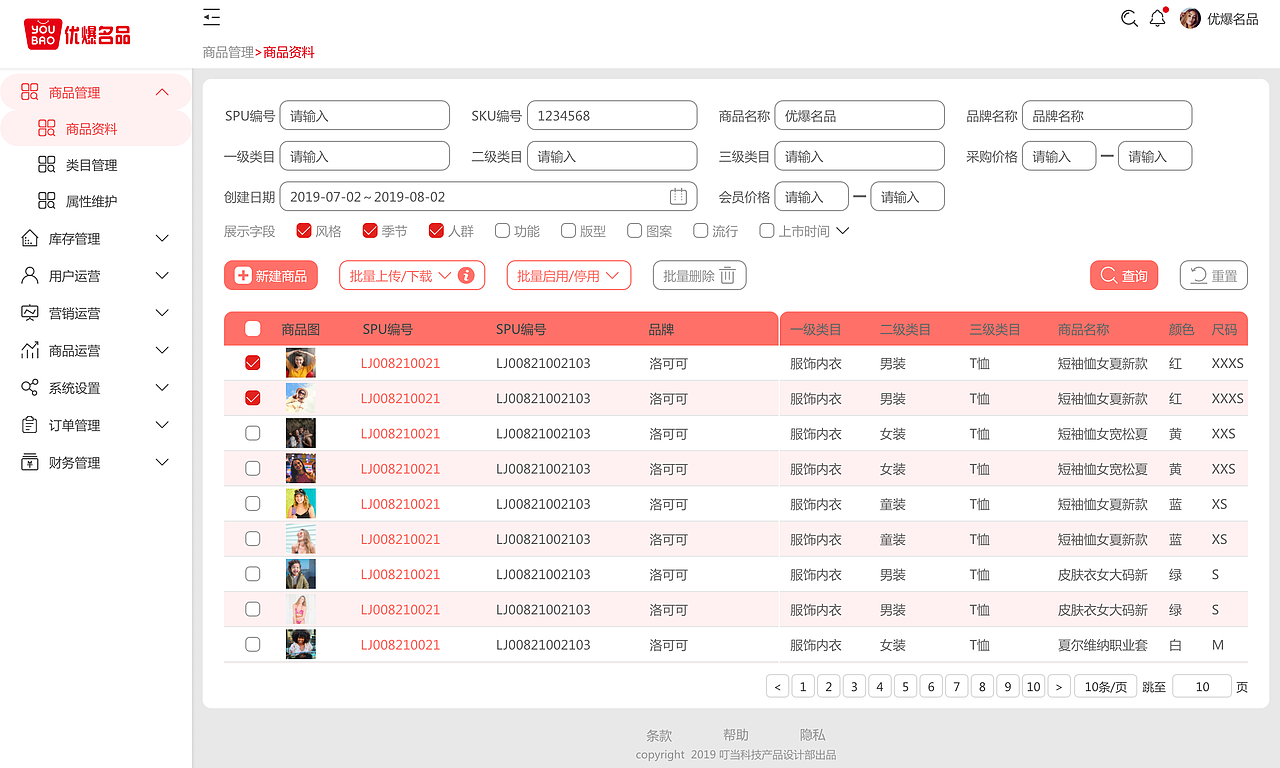Click the product thumbnail in the first row
Image resolution: width=1280 pixels, height=768 pixels.
[300, 363]
